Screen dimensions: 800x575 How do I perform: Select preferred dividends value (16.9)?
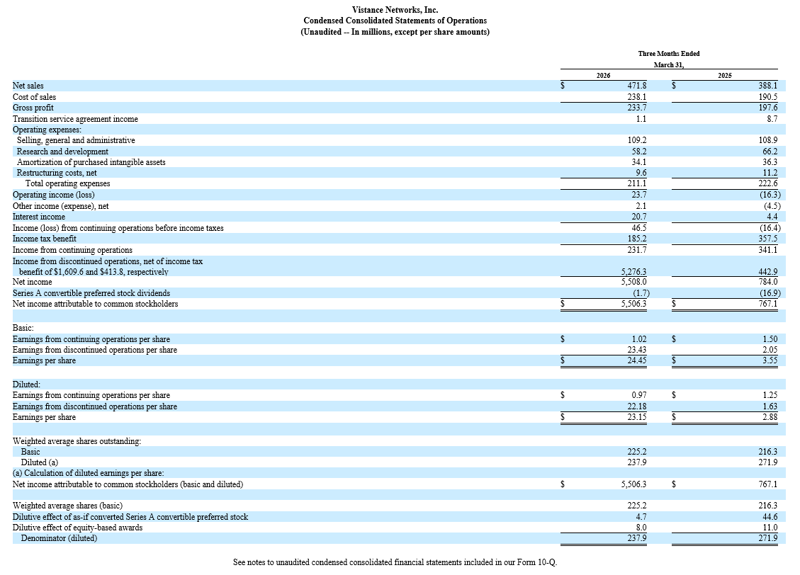(769, 293)
